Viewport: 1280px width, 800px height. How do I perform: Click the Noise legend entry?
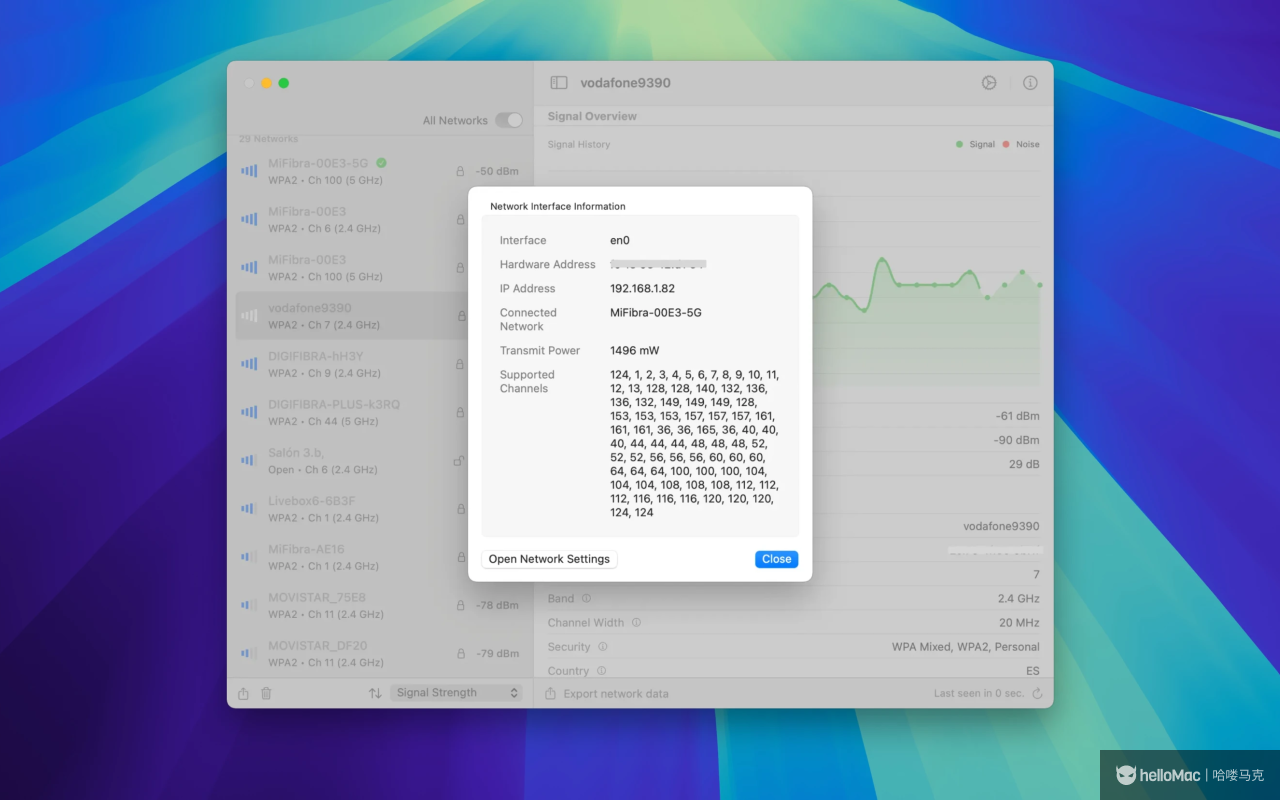1021,144
